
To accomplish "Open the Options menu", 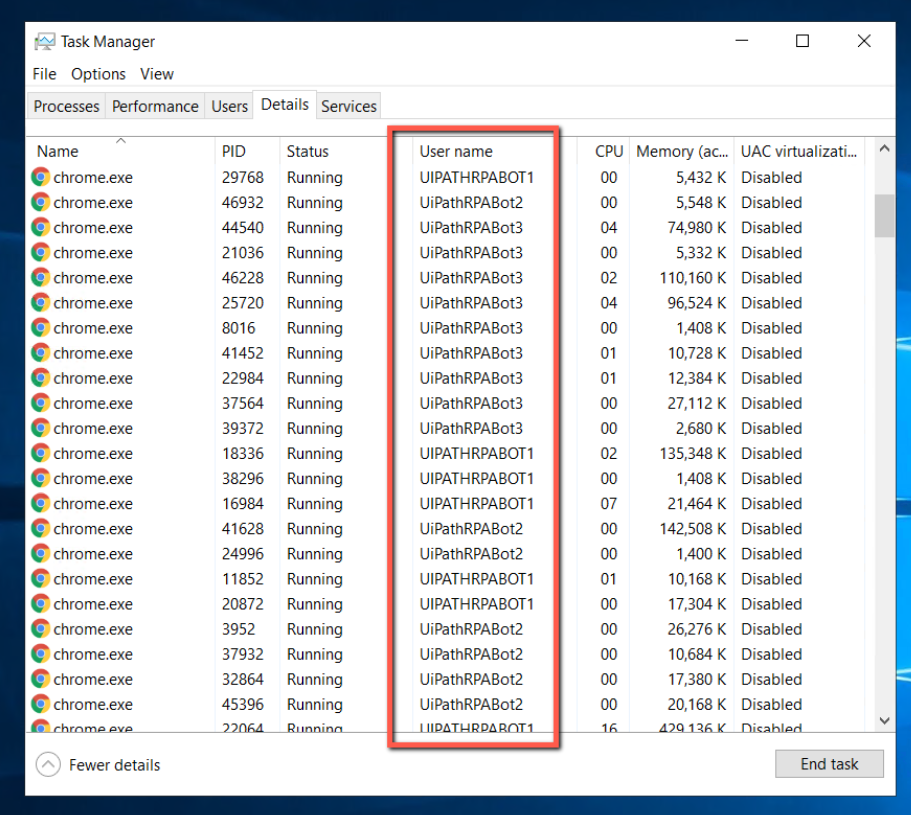I will pos(97,74).
